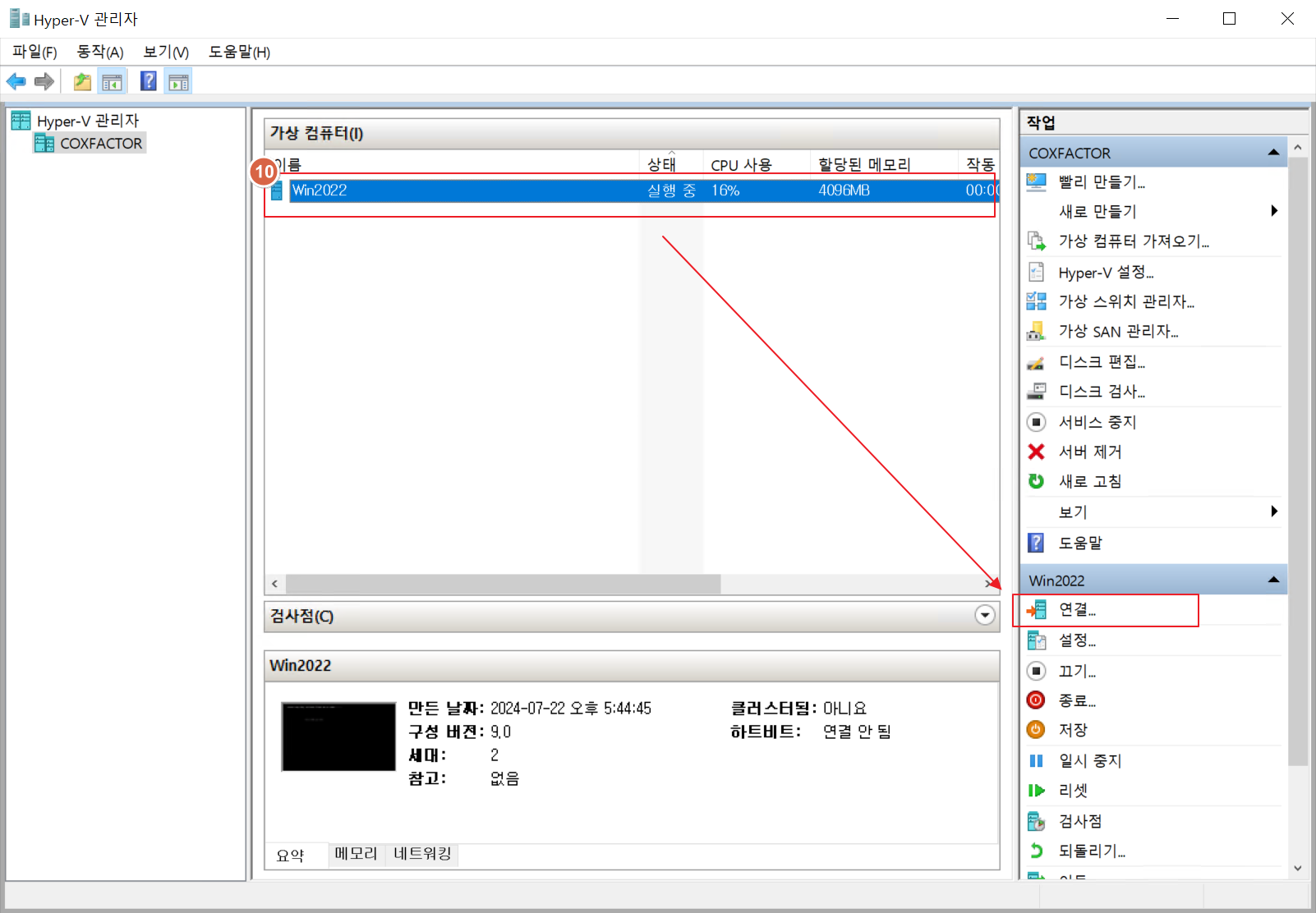
Task: Click the green Refresh (새로 고침) icon
Action: pos(1037,481)
